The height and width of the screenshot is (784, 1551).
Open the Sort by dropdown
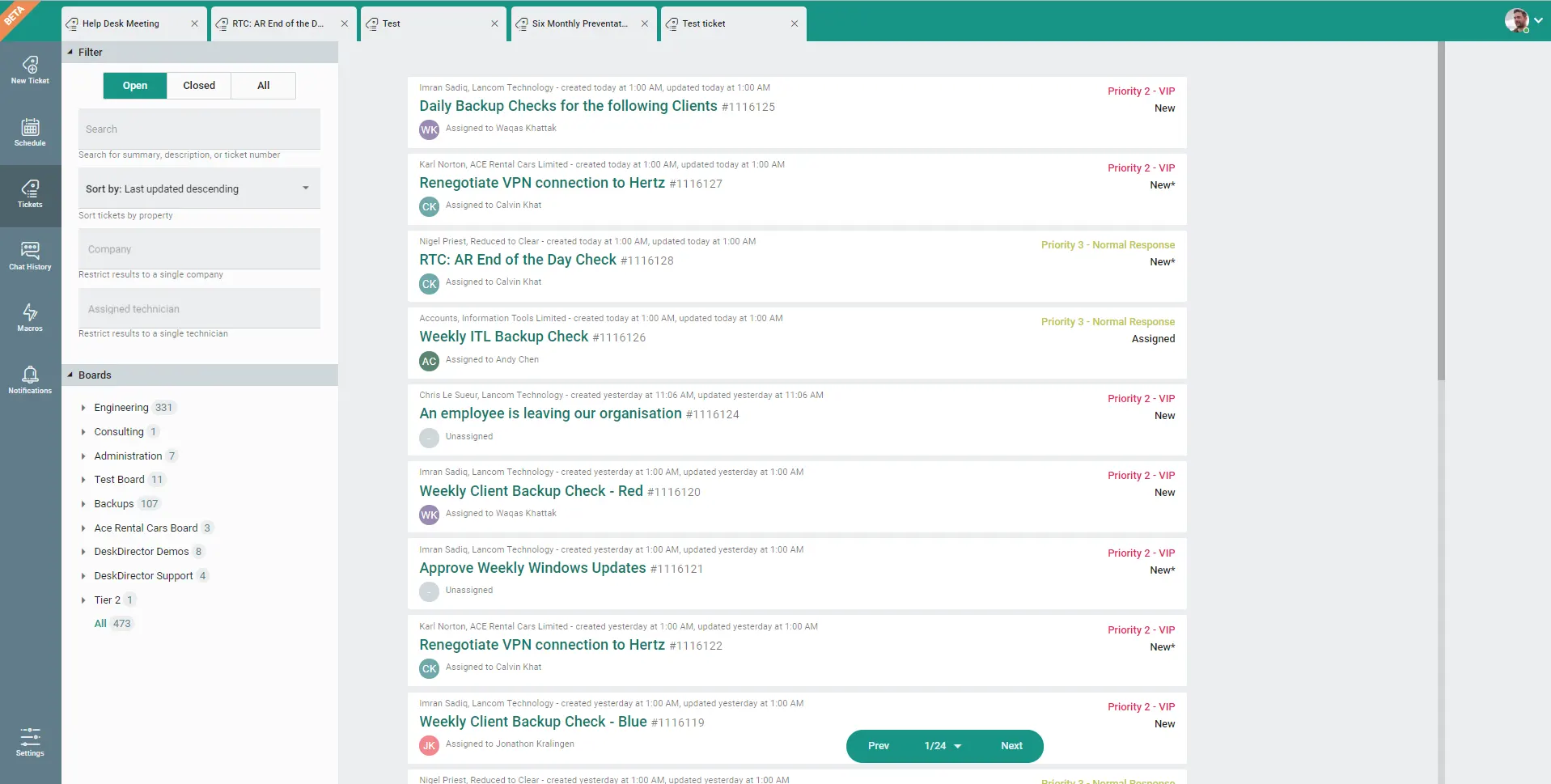click(199, 189)
